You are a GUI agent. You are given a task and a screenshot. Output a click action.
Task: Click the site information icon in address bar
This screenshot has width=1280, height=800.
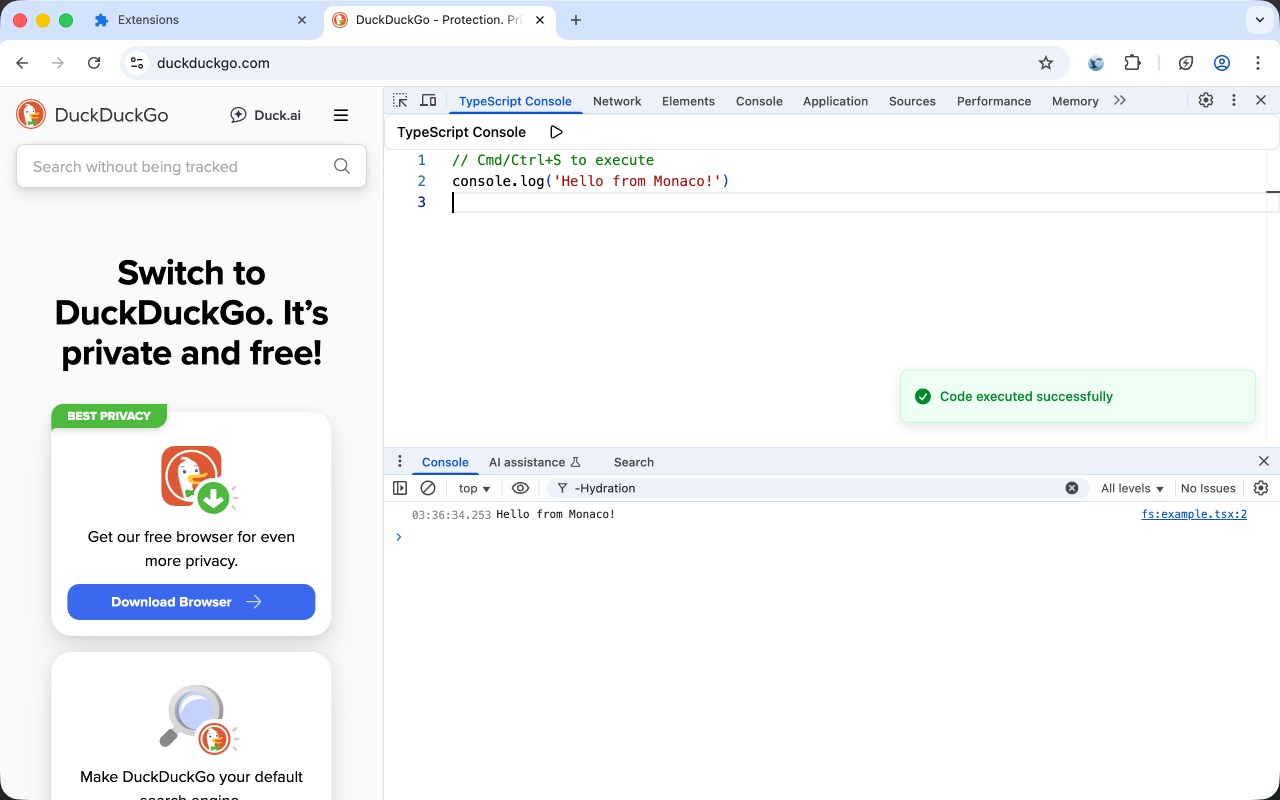click(x=137, y=63)
